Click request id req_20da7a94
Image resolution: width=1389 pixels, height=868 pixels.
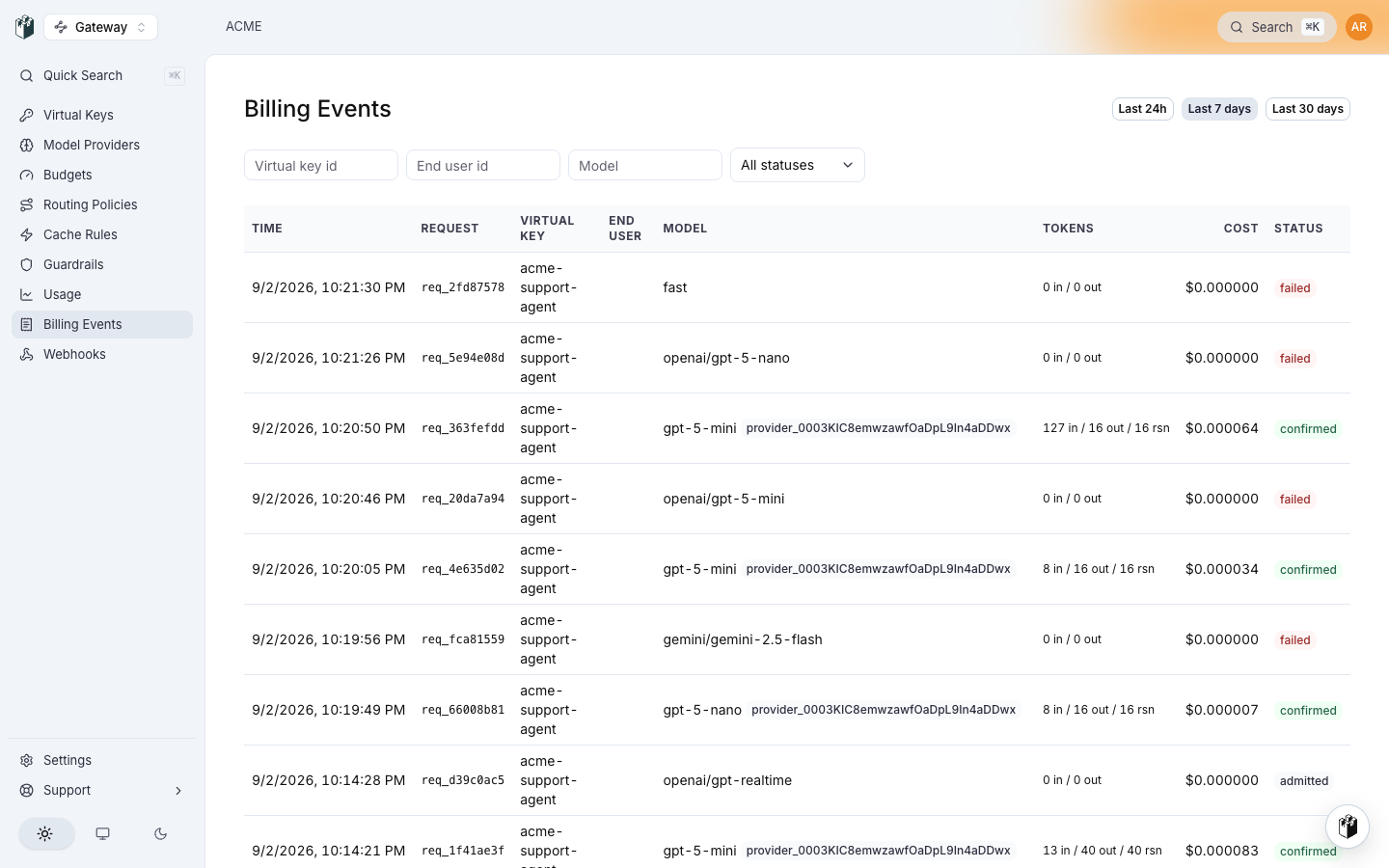point(463,499)
